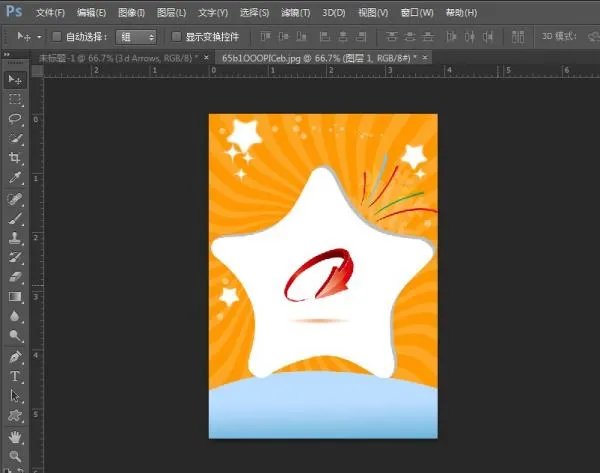Open the 滤镜(T) menu
600x473 pixels.
click(x=295, y=13)
